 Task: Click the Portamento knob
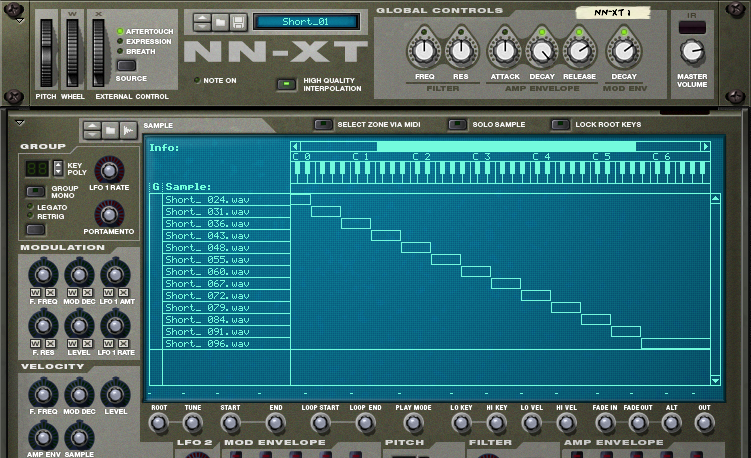point(110,213)
